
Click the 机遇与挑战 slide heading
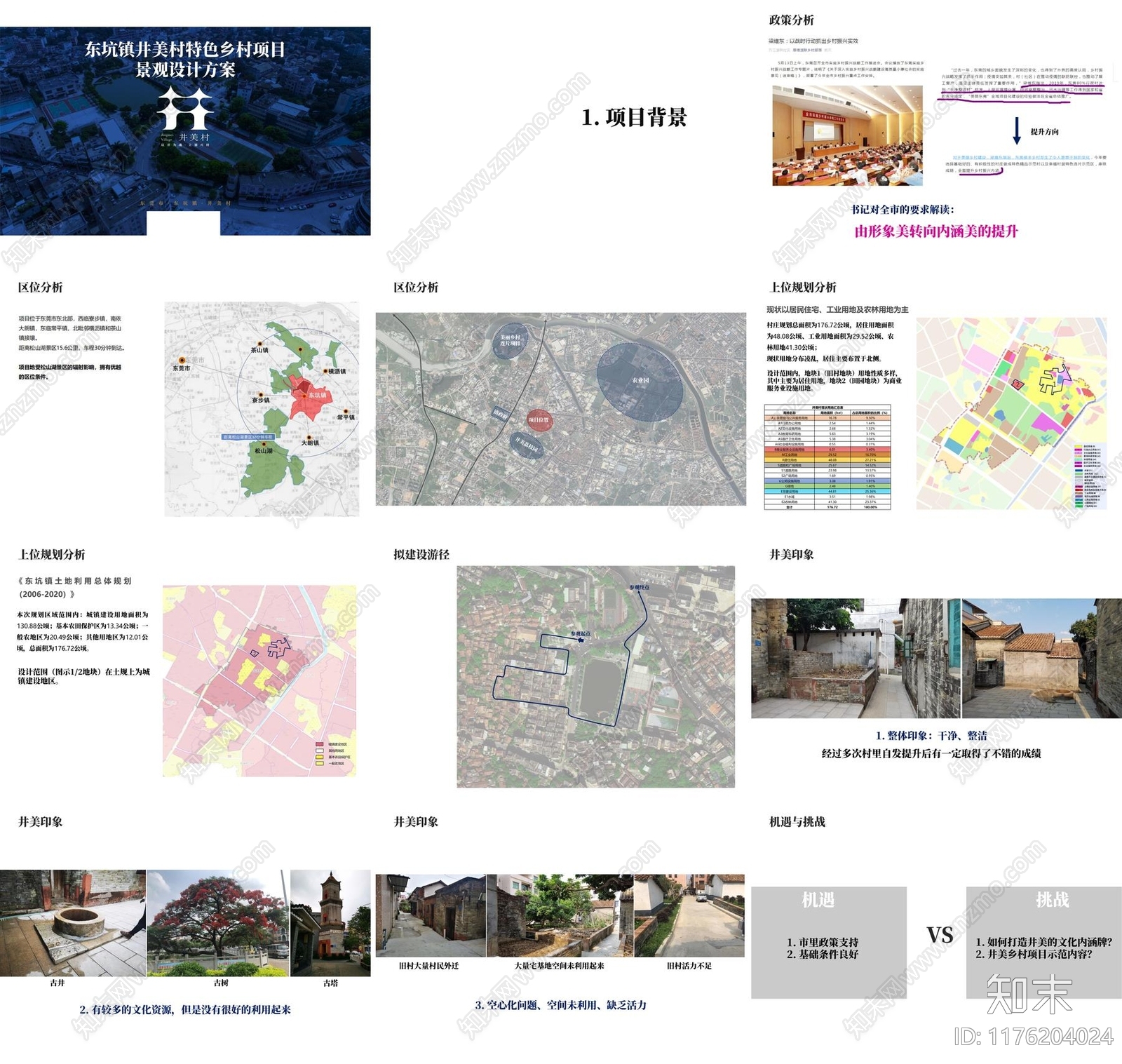tap(797, 821)
